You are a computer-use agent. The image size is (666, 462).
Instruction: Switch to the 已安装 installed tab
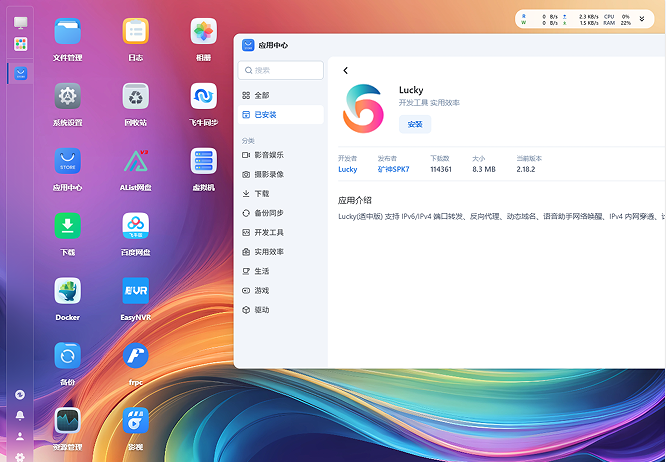coord(265,115)
